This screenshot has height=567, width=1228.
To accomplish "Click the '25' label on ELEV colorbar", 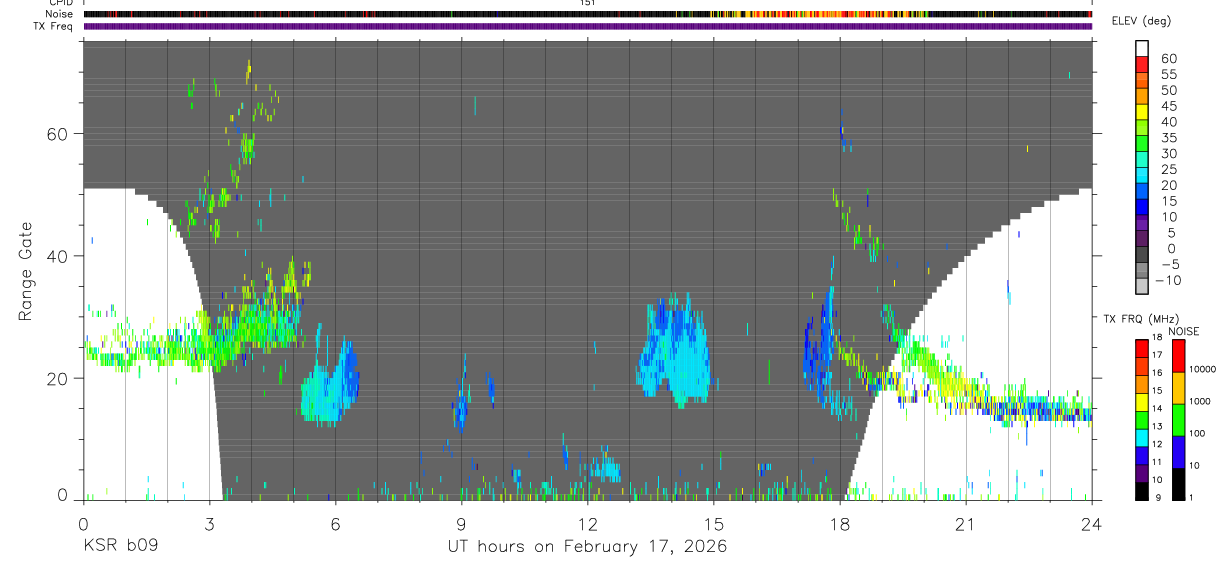I will (x=1167, y=169).
